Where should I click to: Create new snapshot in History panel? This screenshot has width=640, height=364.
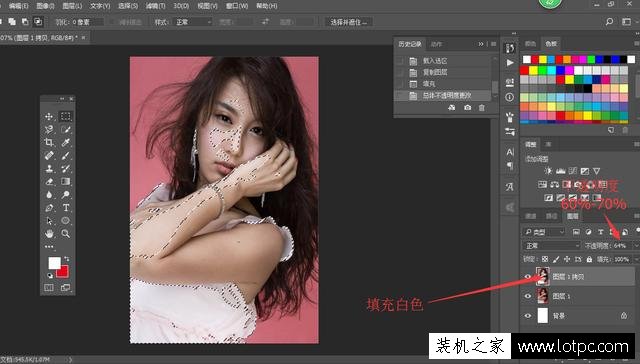(x=467, y=108)
